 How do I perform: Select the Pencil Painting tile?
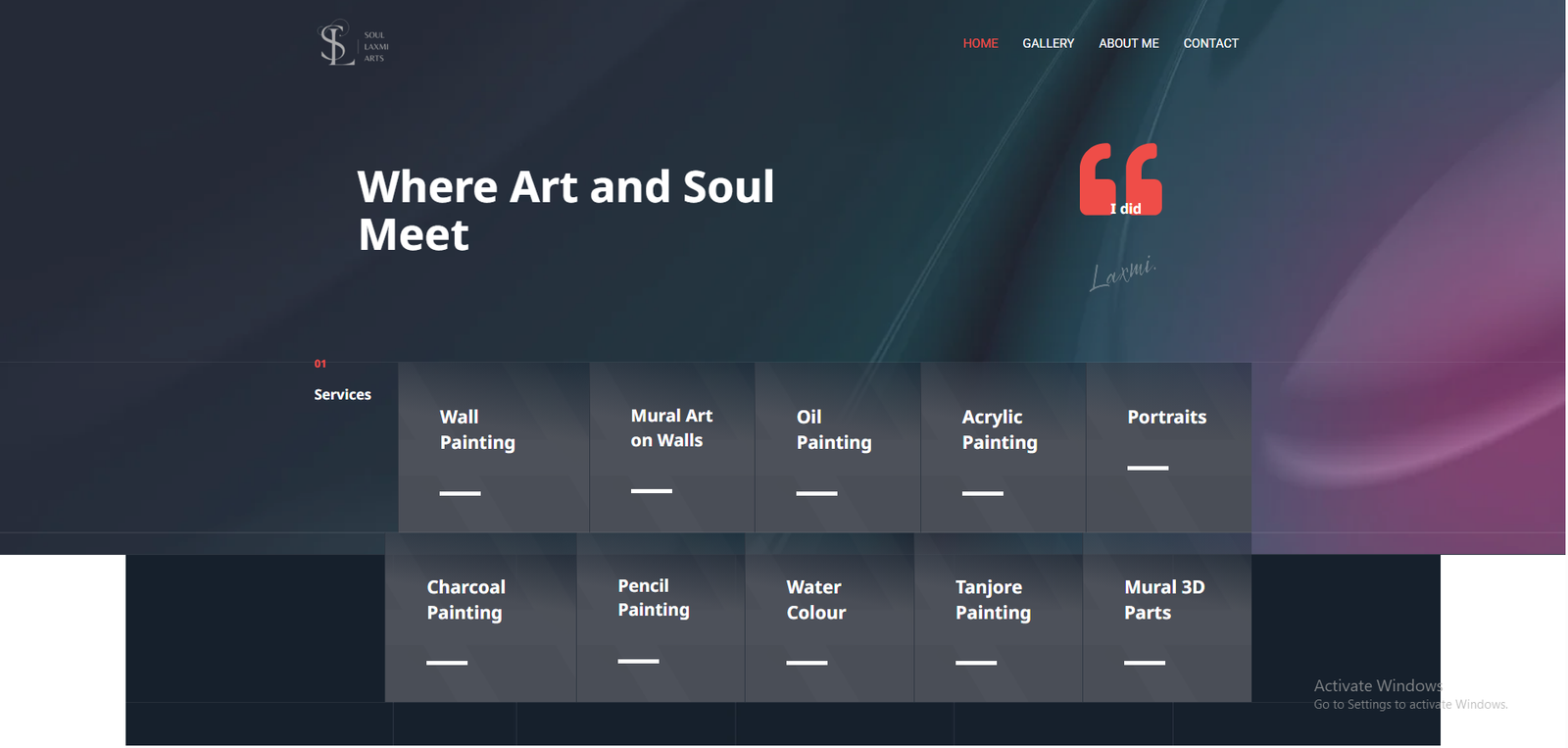661,618
